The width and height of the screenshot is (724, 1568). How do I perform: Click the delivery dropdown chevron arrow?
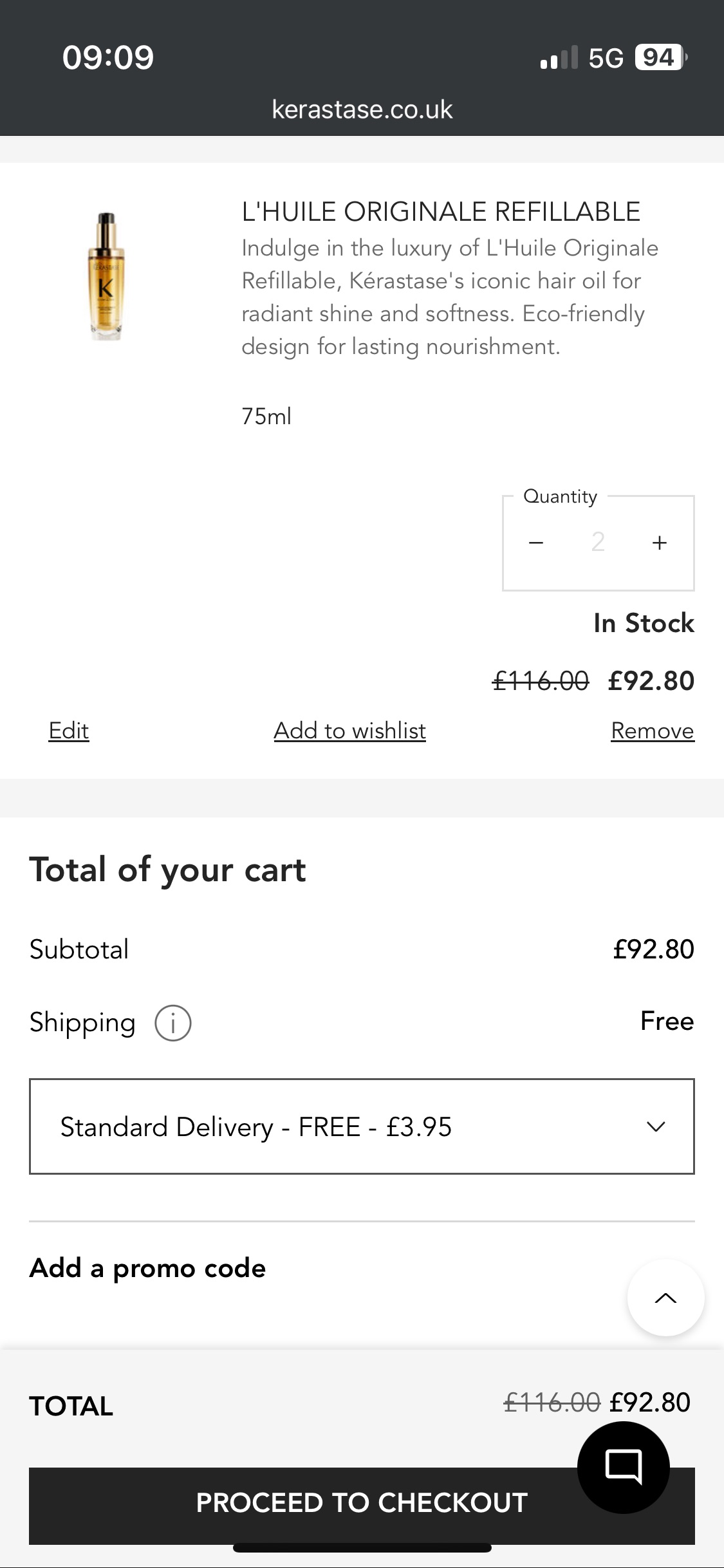pos(655,1126)
